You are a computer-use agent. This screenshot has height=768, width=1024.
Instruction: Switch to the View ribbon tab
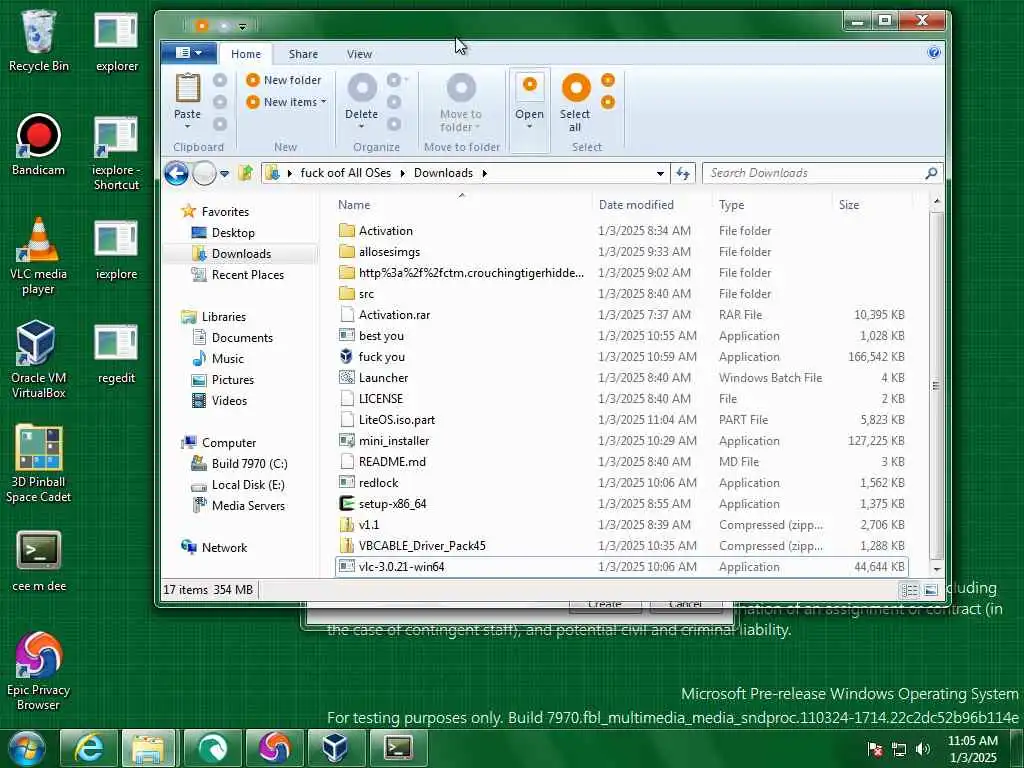[x=359, y=54]
